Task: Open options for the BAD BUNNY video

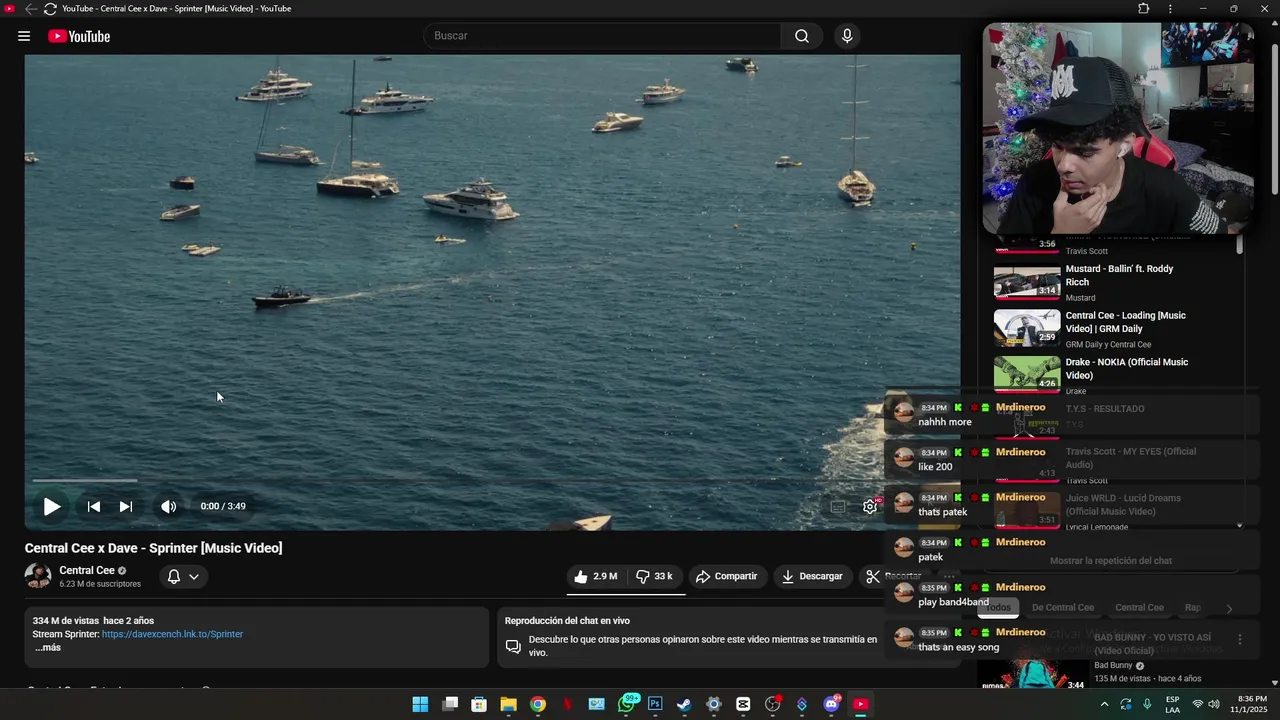Action: coord(1240,640)
